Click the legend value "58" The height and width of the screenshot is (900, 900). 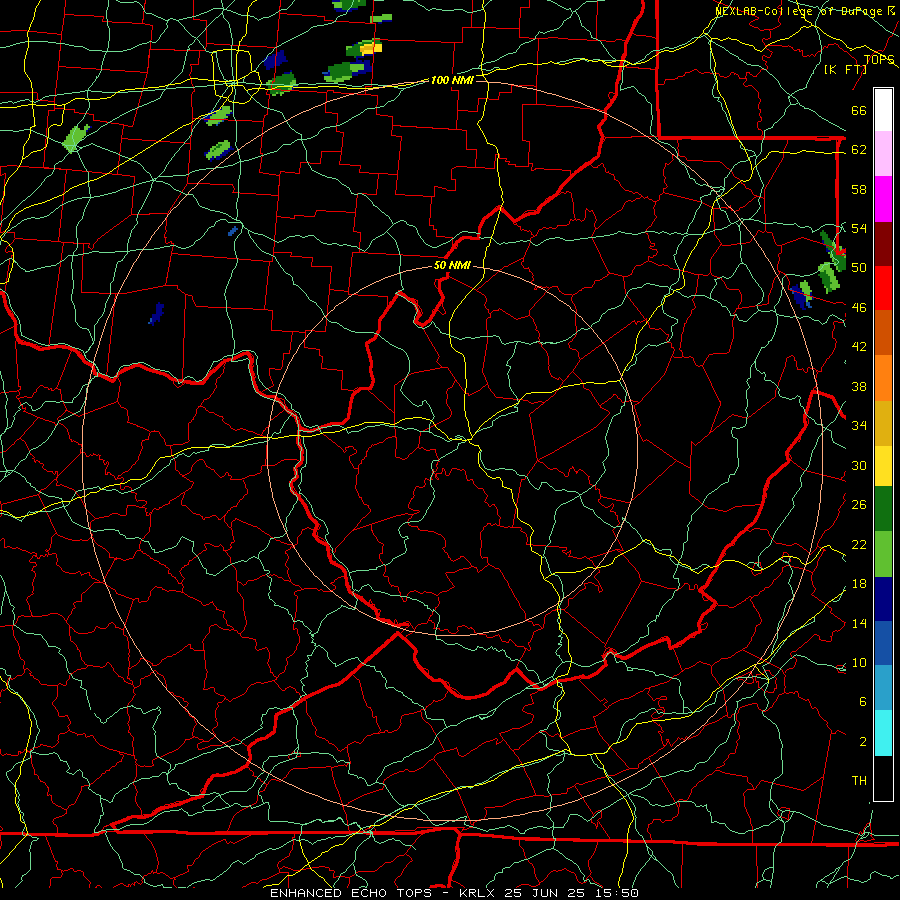[859, 189]
